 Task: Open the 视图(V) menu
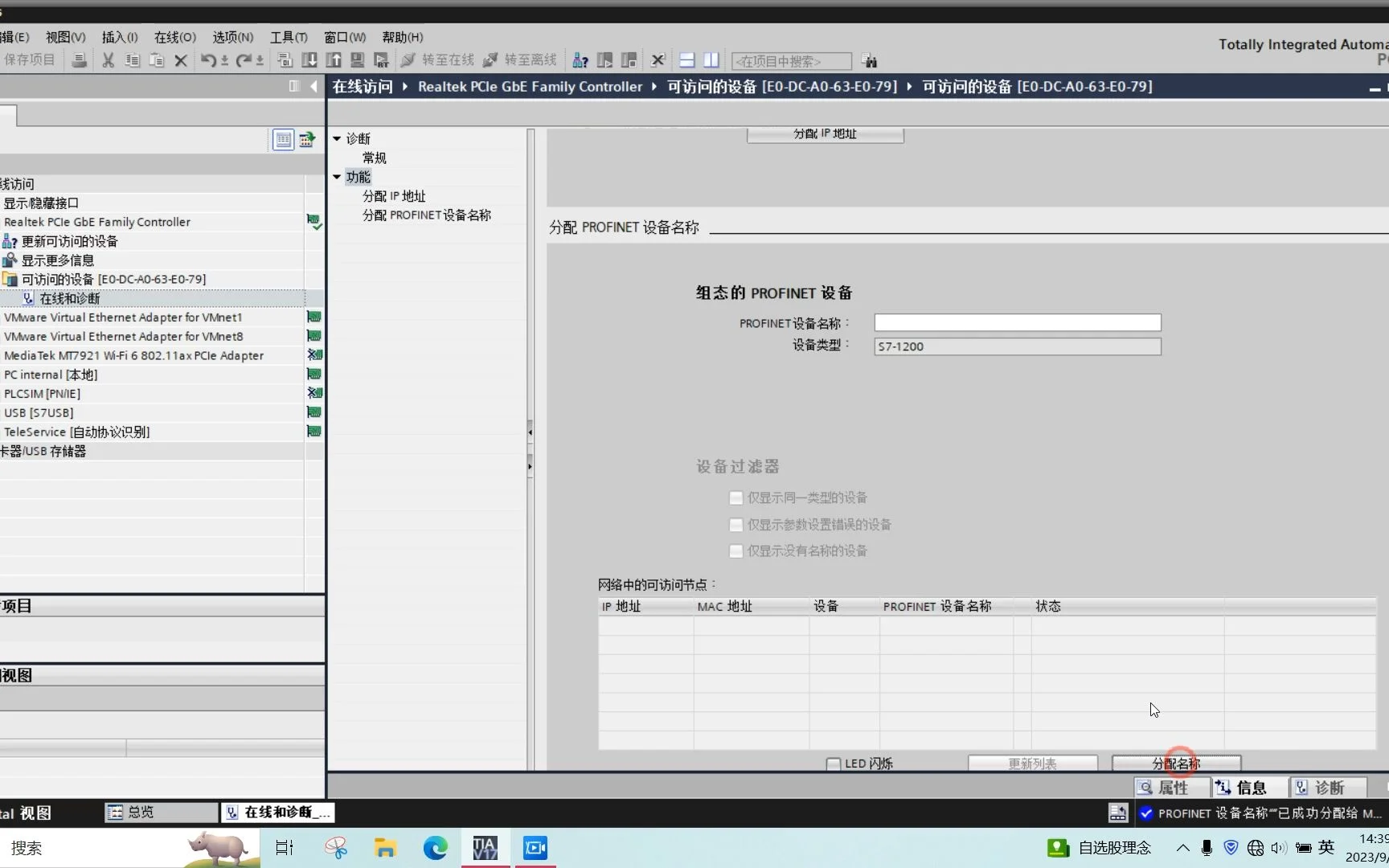tap(65, 37)
